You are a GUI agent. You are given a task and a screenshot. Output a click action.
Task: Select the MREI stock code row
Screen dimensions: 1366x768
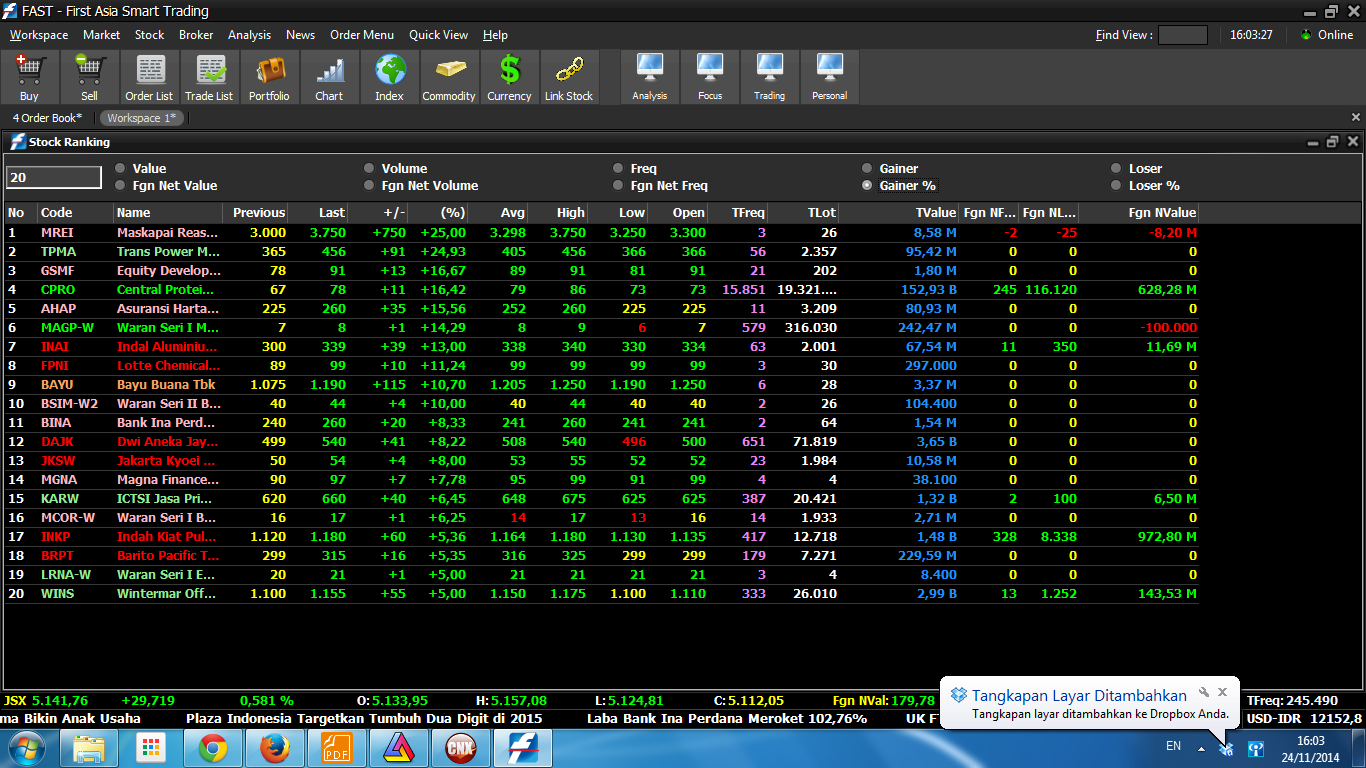pyautogui.click(x=57, y=232)
